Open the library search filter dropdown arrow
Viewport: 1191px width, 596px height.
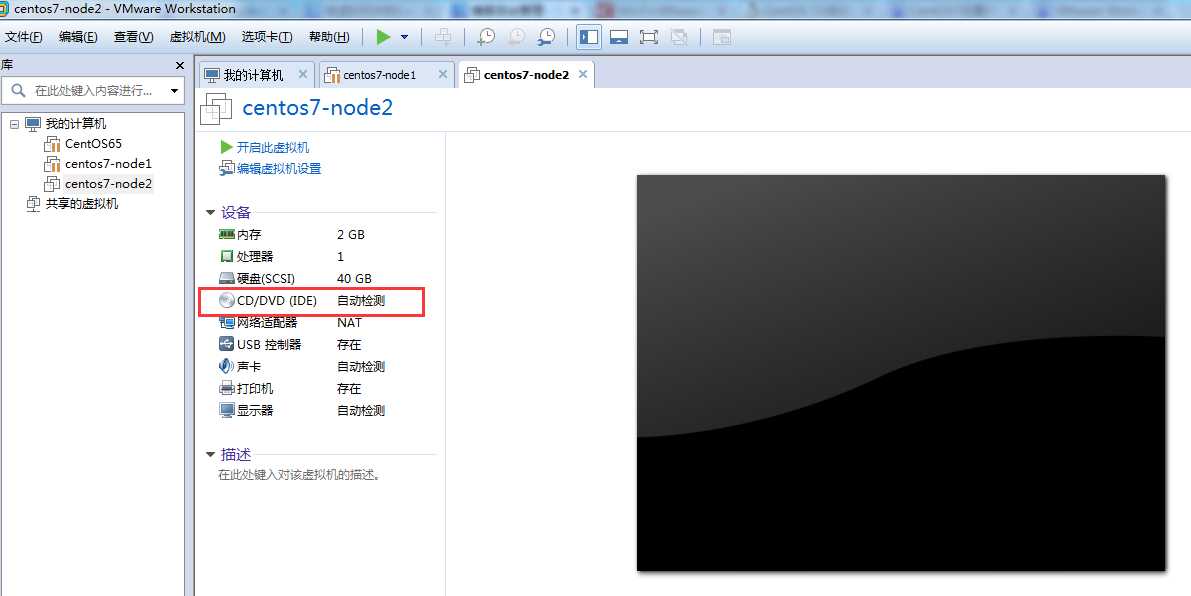click(175, 91)
